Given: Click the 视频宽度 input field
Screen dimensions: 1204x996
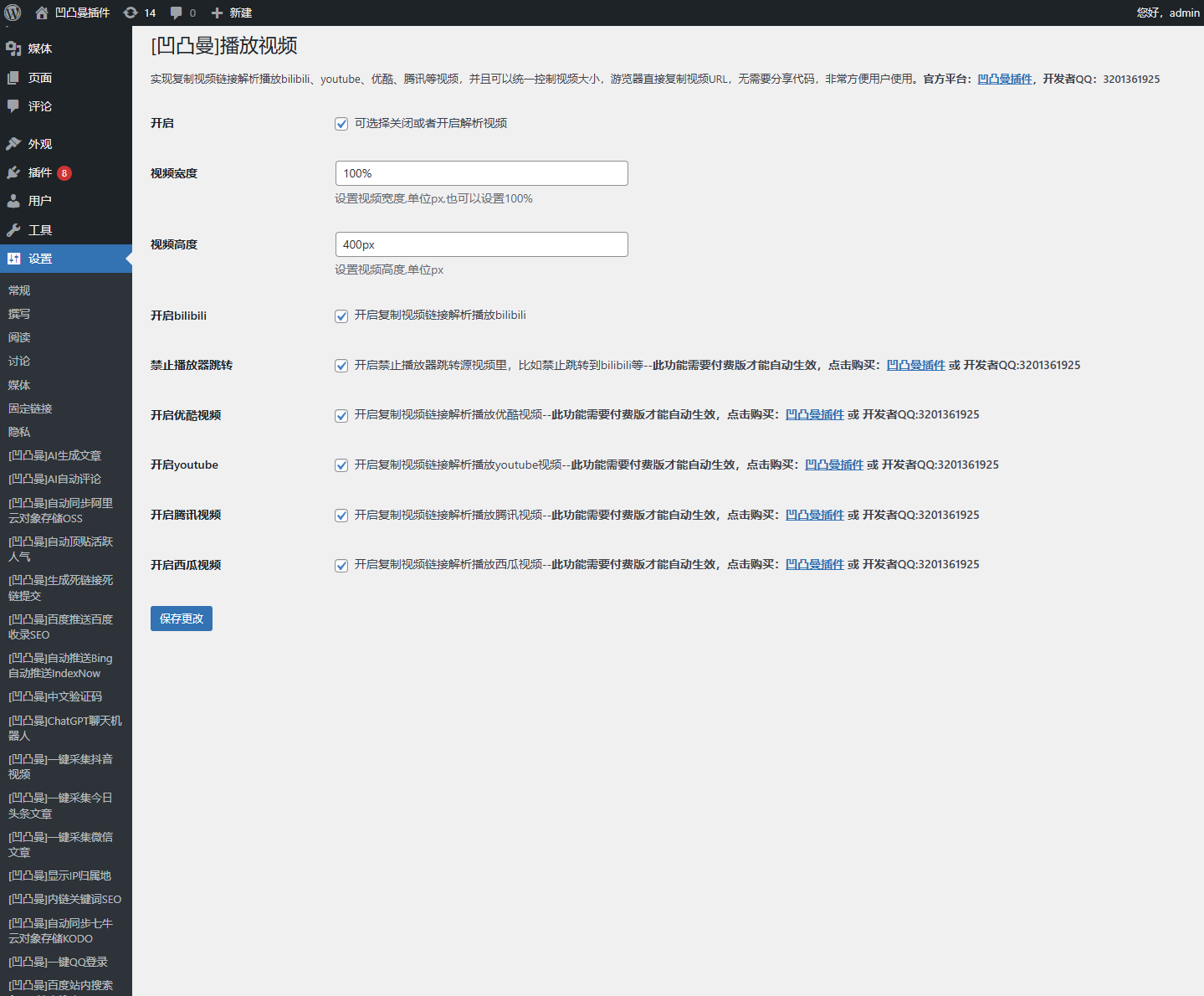Looking at the screenshot, I should (481, 173).
